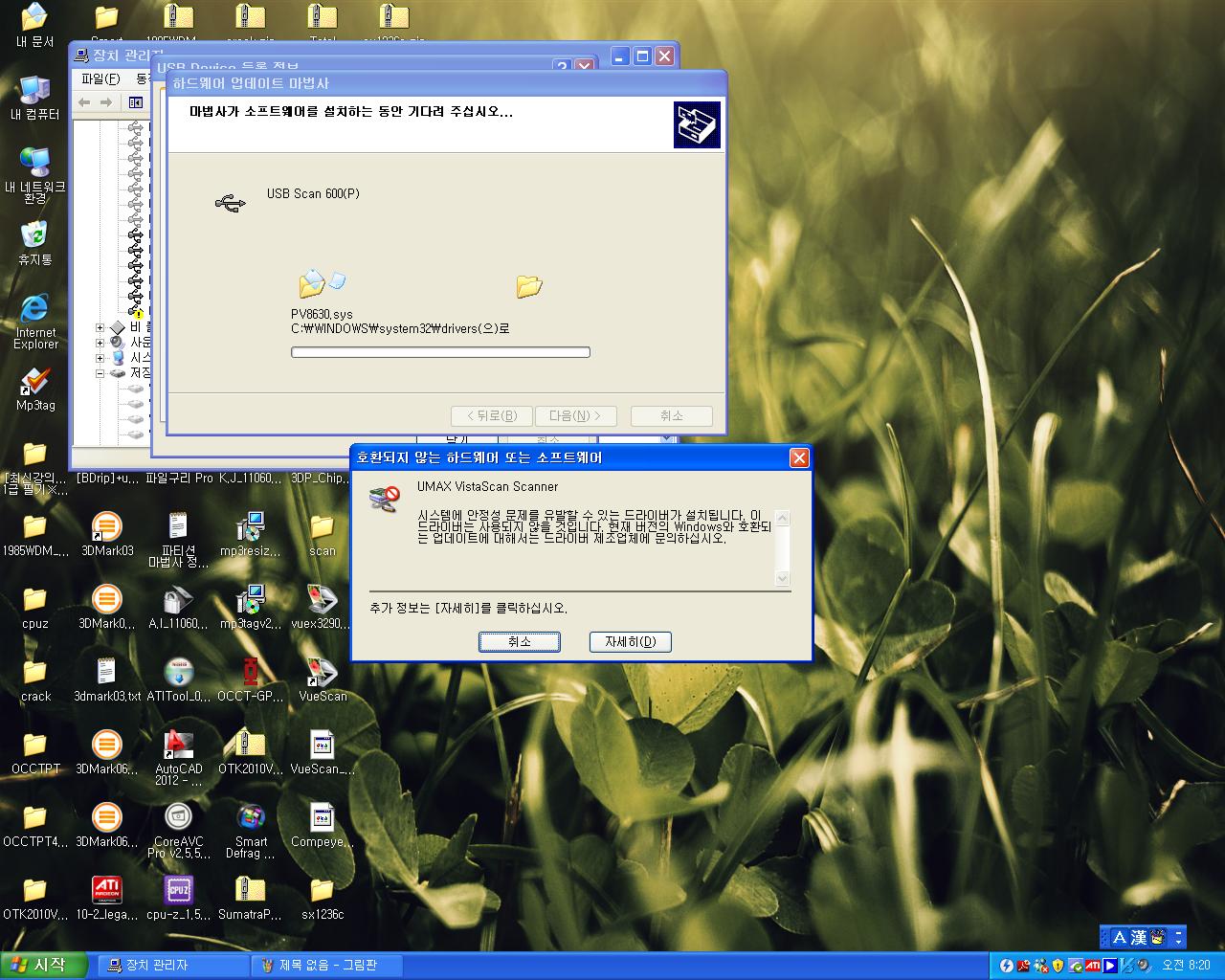Click the volume speaker tray icon
This screenshot has width=1225, height=980.
[x=1142, y=966]
